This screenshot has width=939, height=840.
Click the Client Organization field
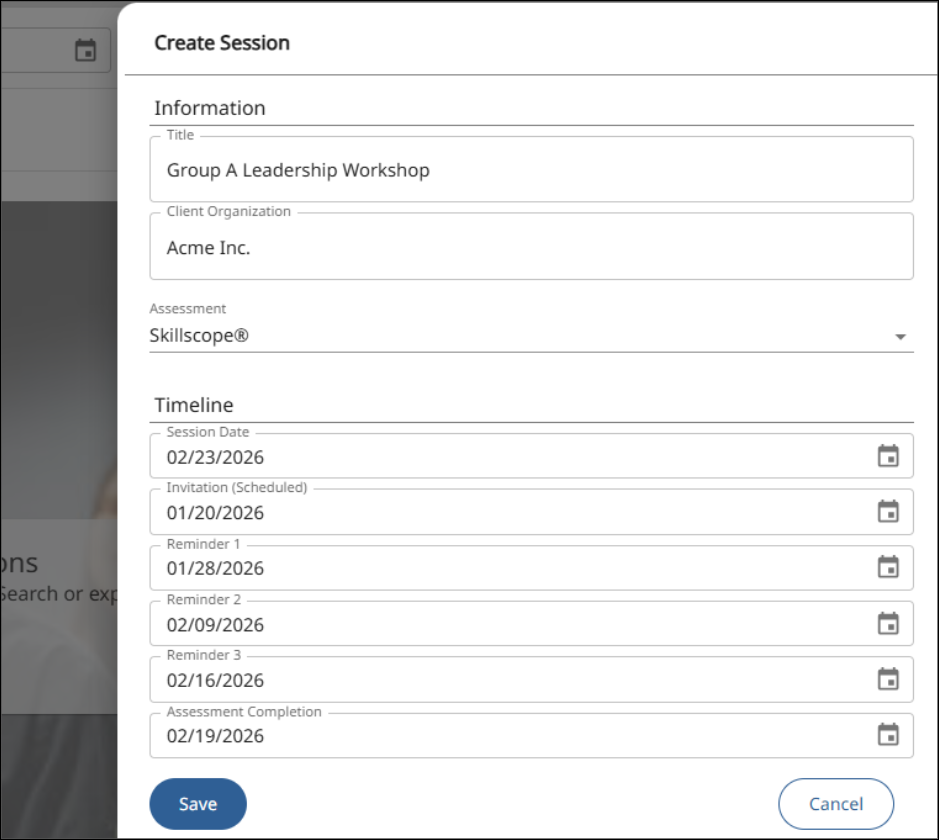point(531,247)
